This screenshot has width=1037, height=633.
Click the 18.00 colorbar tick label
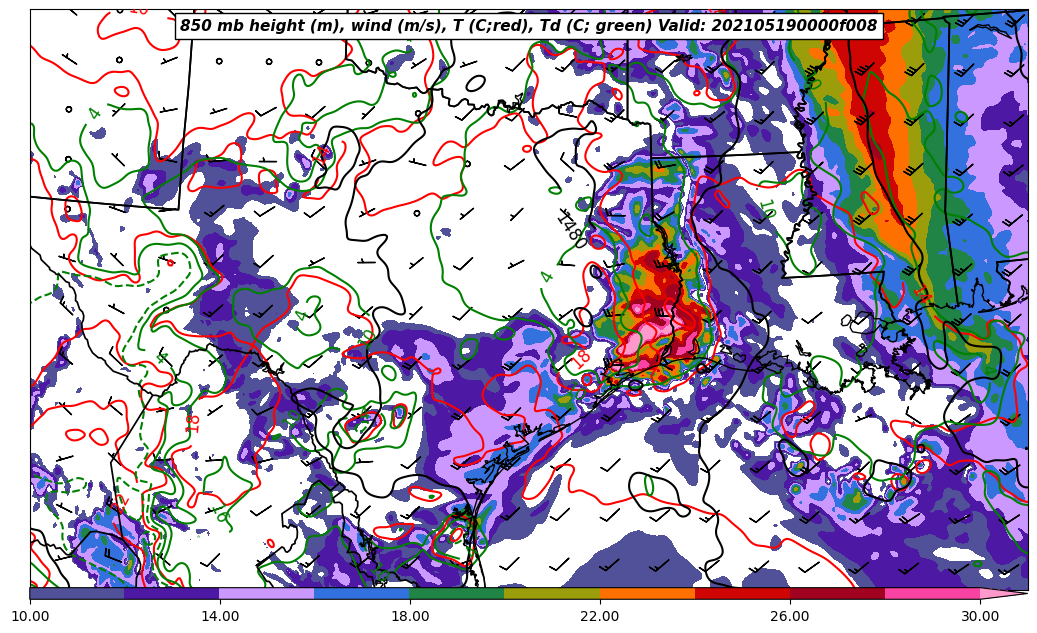pyautogui.click(x=410, y=616)
